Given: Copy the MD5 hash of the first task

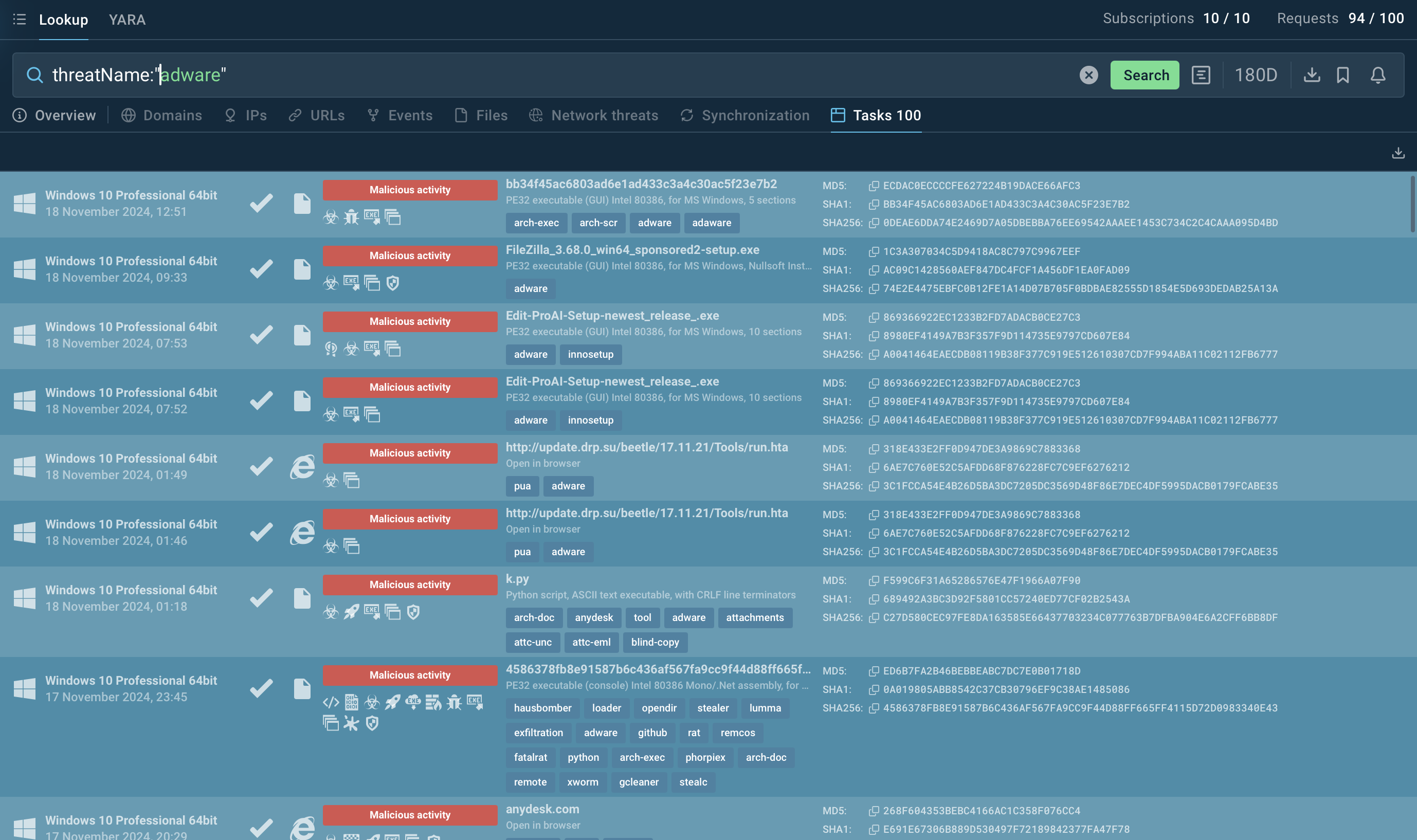Looking at the screenshot, I should pyautogui.click(x=874, y=186).
